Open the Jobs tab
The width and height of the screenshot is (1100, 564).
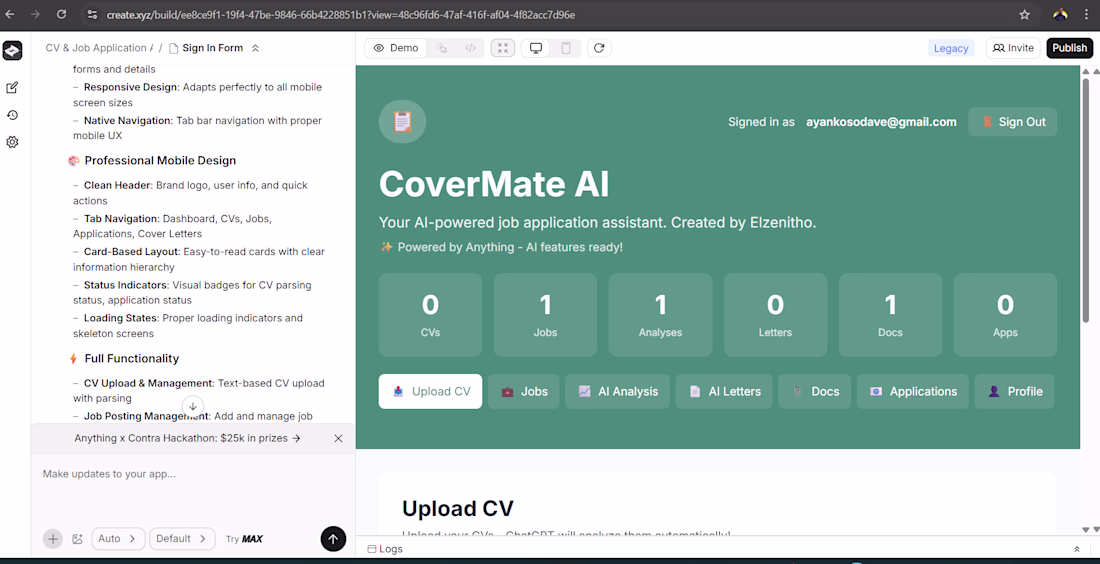coord(524,391)
